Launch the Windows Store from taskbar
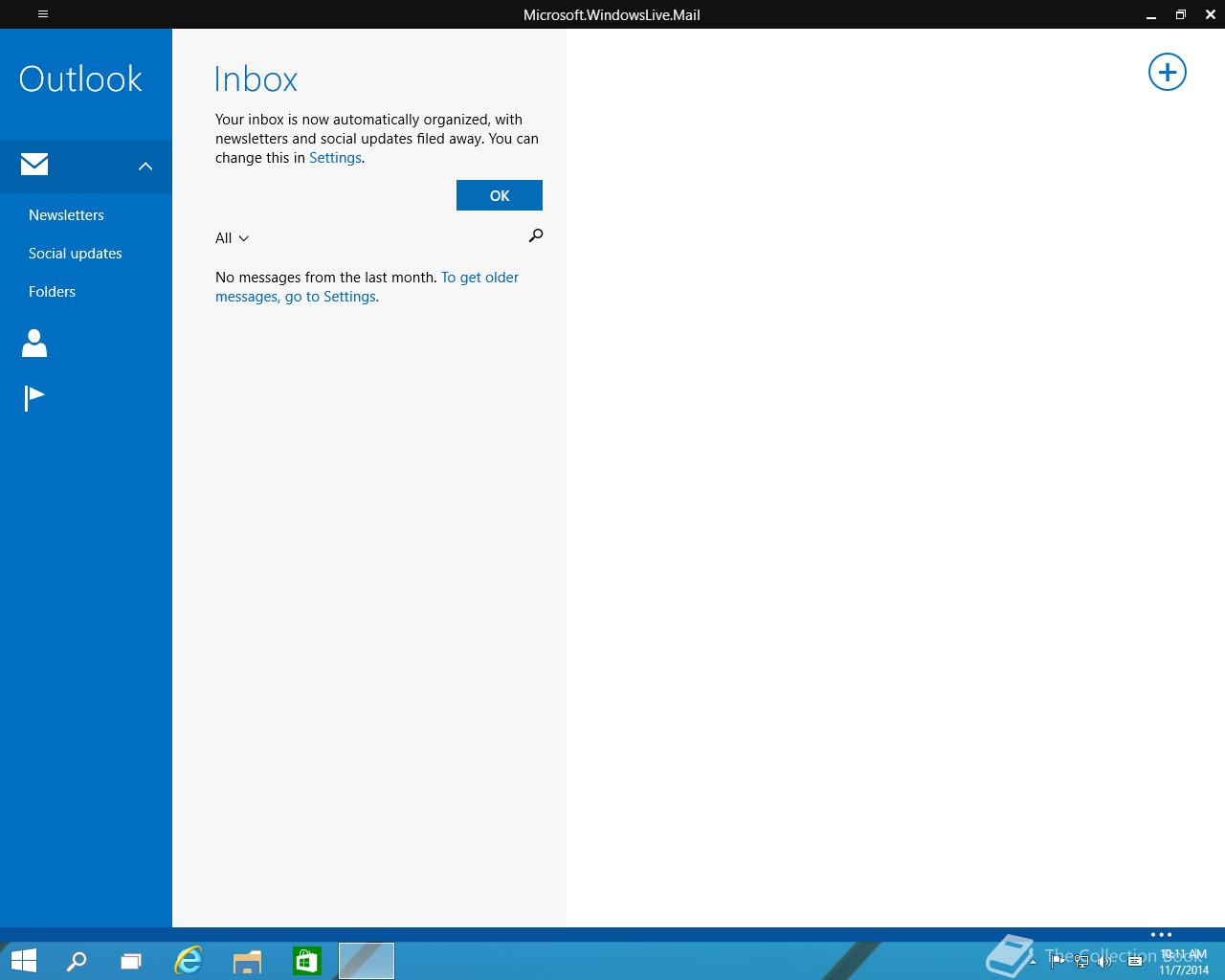The height and width of the screenshot is (980, 1225). tap(306, 961)
